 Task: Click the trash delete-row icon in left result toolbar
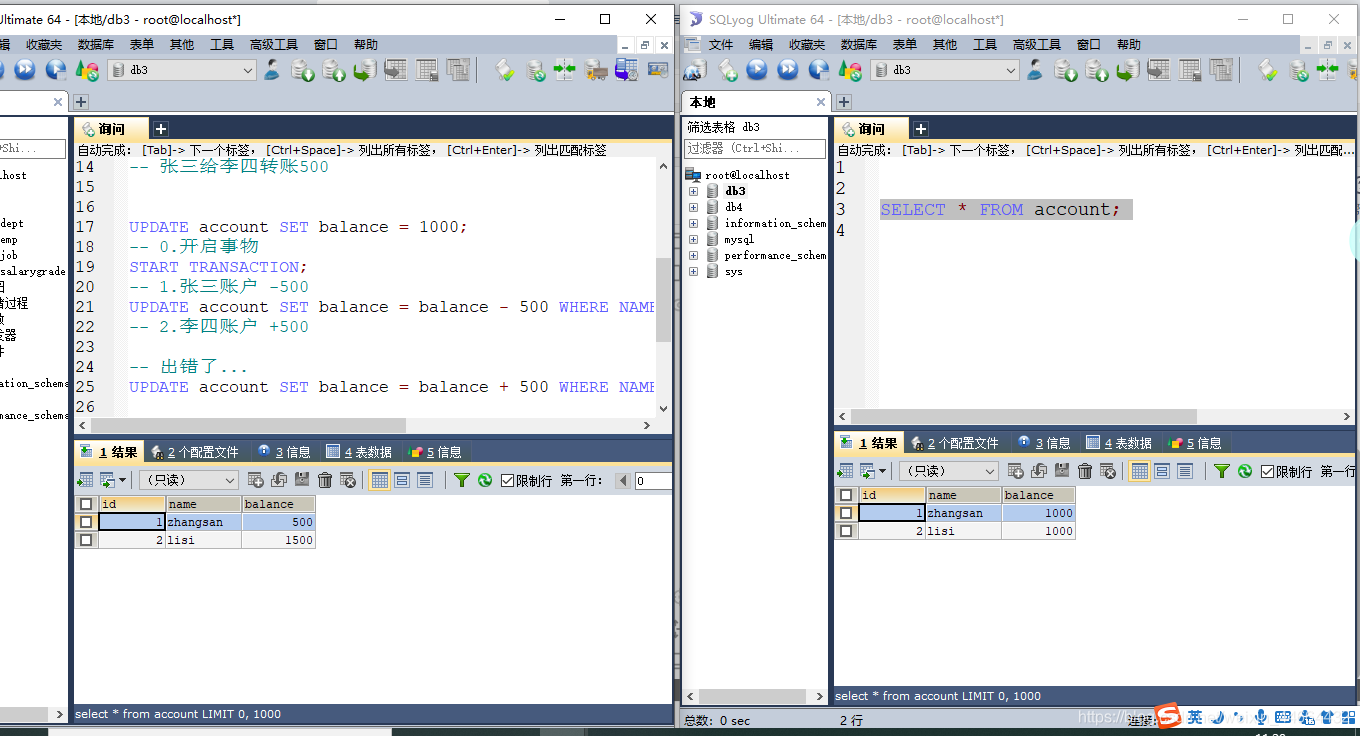click(x=325, y=480)
